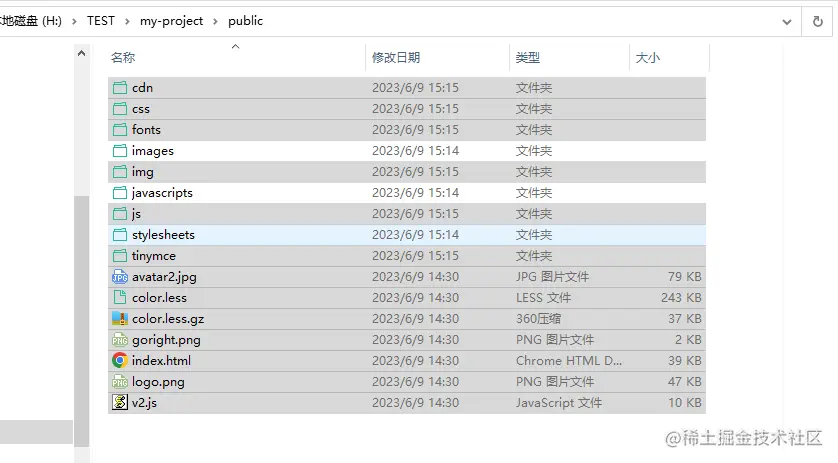This screenshot has width=838, height=463.
Task: Select the file name index.html
Action: tap(161, 361)
